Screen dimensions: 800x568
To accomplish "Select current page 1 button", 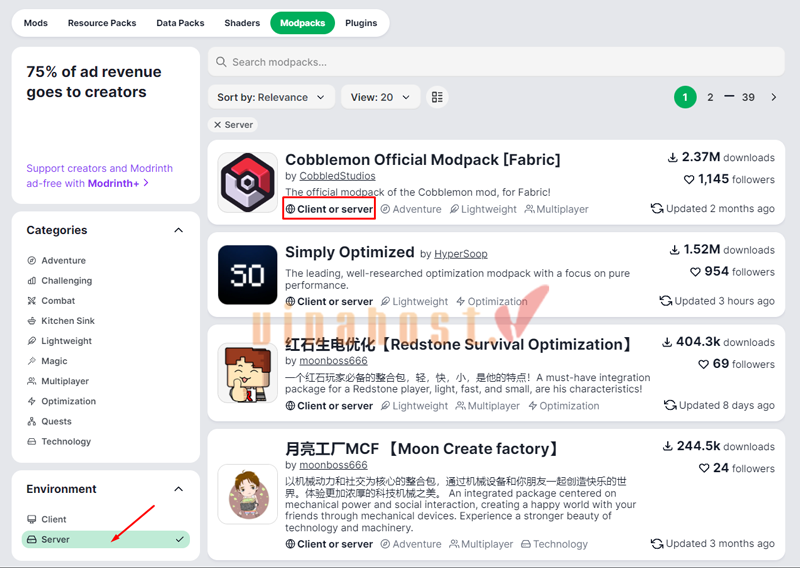I will [x=685, y=97].
